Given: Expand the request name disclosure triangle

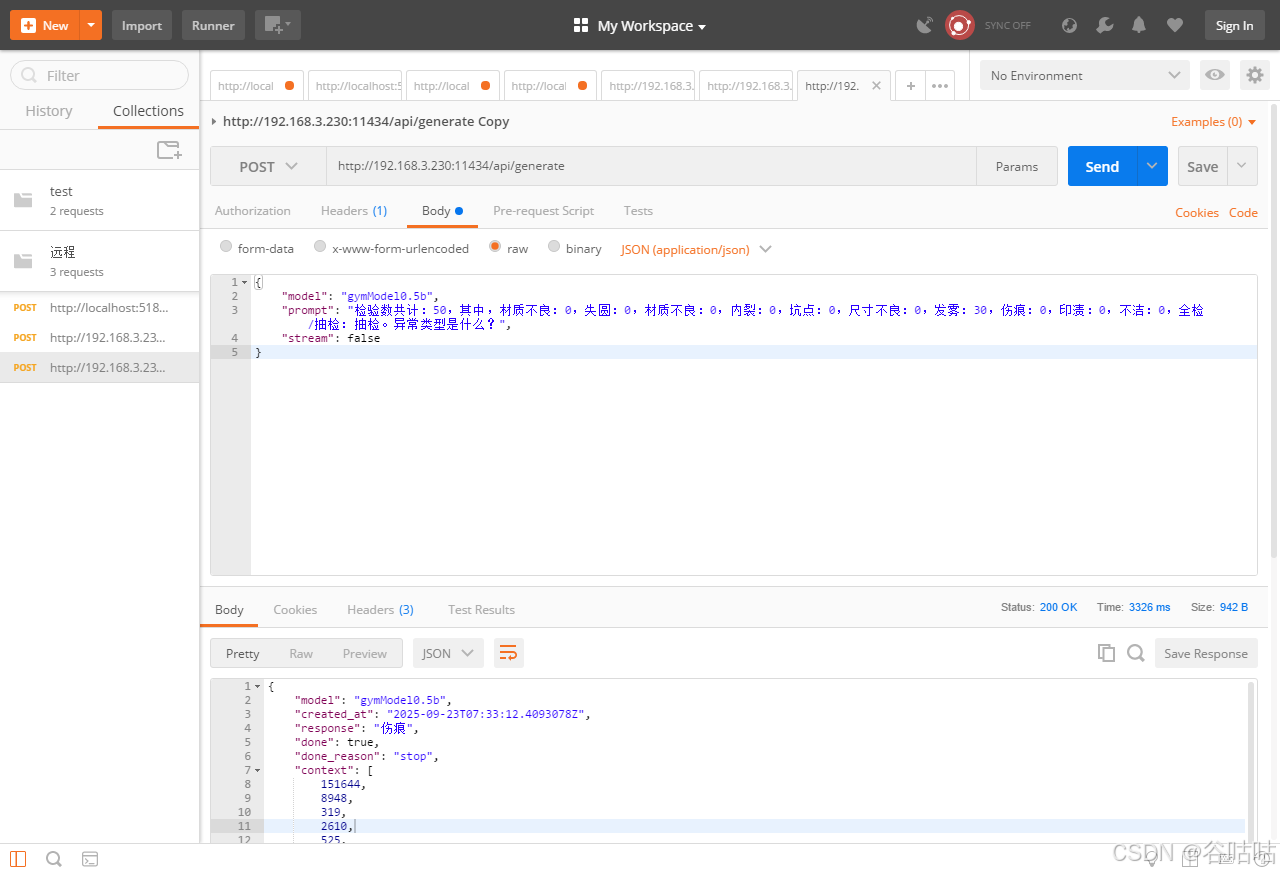Looking at the screenshot, I should click(x=215, y=122).
